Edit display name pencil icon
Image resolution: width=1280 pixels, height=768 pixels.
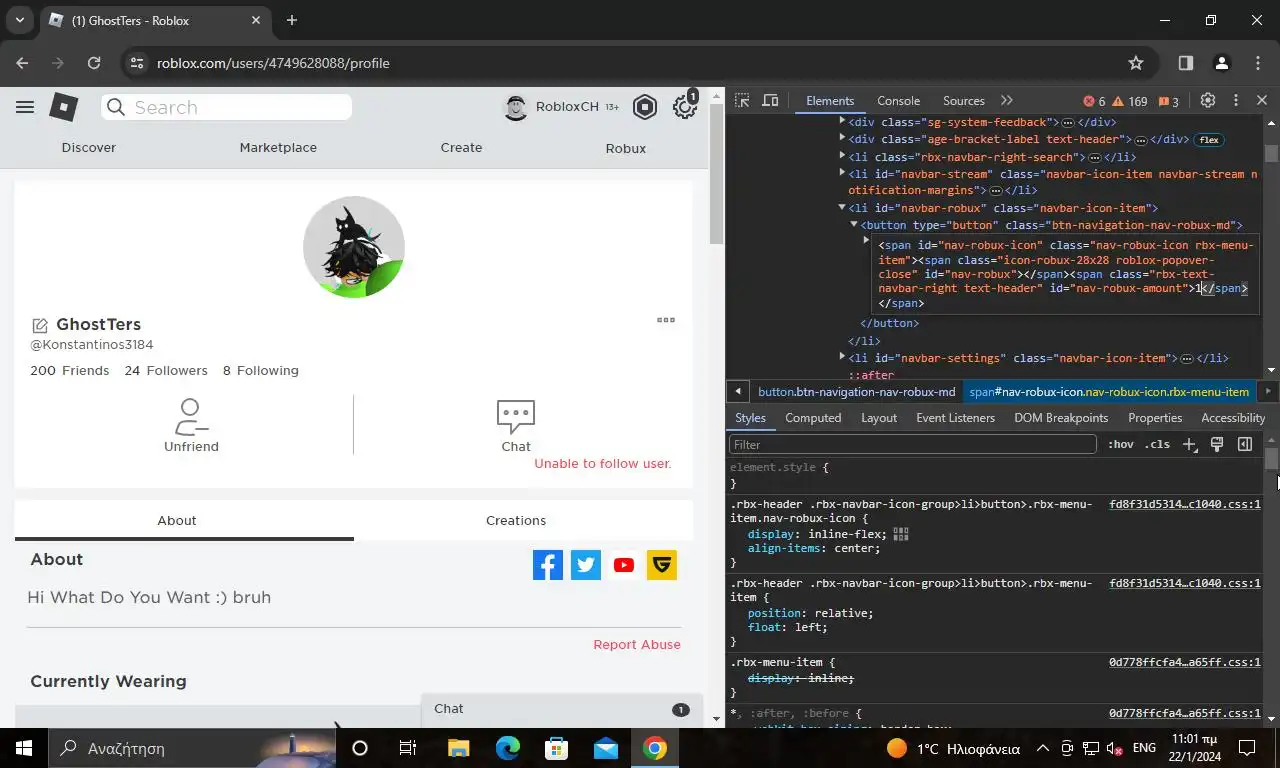tap(40, 325)
